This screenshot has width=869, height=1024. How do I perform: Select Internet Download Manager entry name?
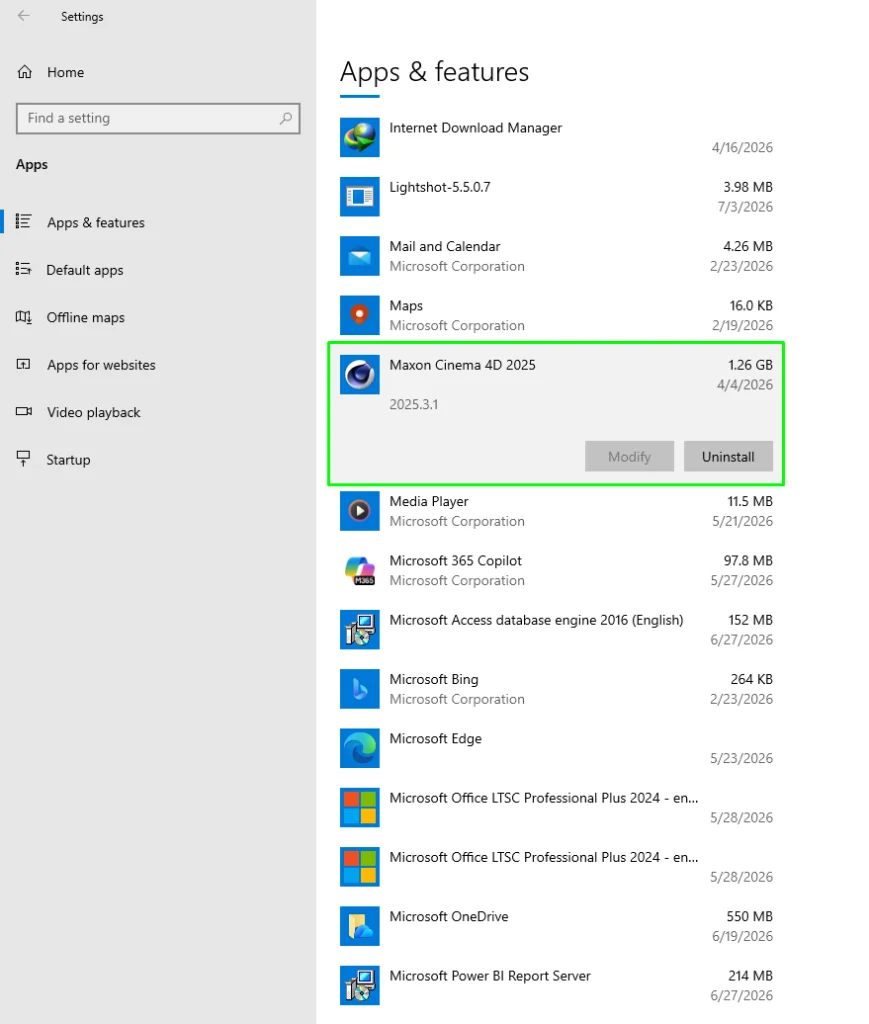[x=475, y=128]
